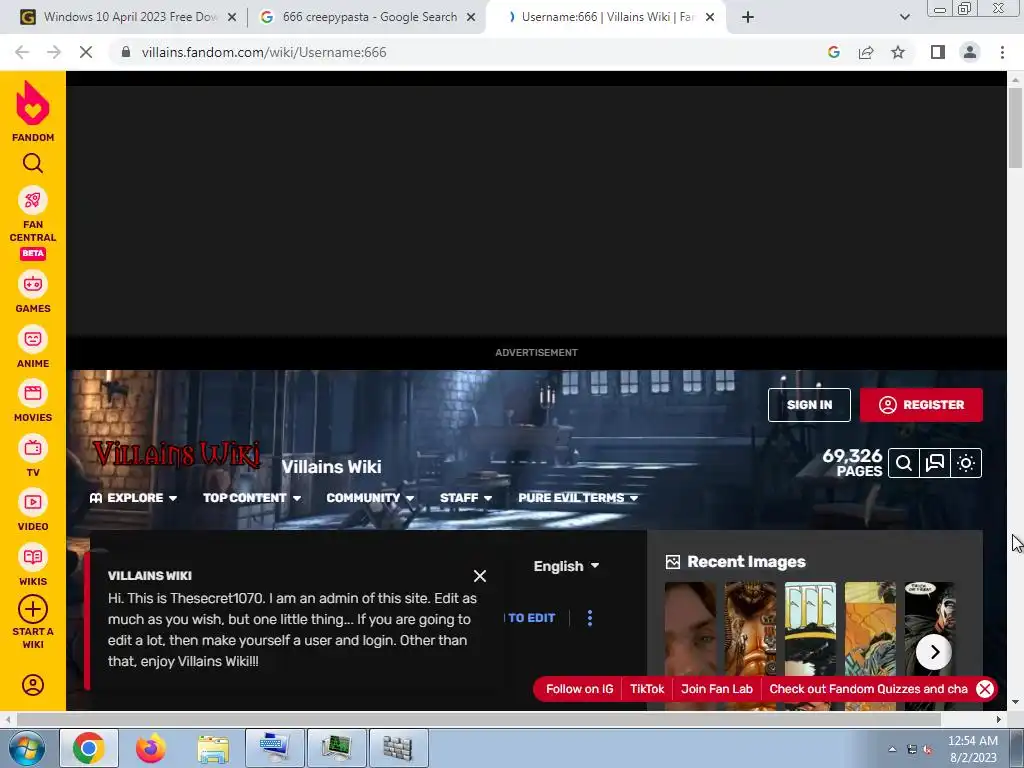
Task: Close the bottom red promo bar
Action: (985, 688)
